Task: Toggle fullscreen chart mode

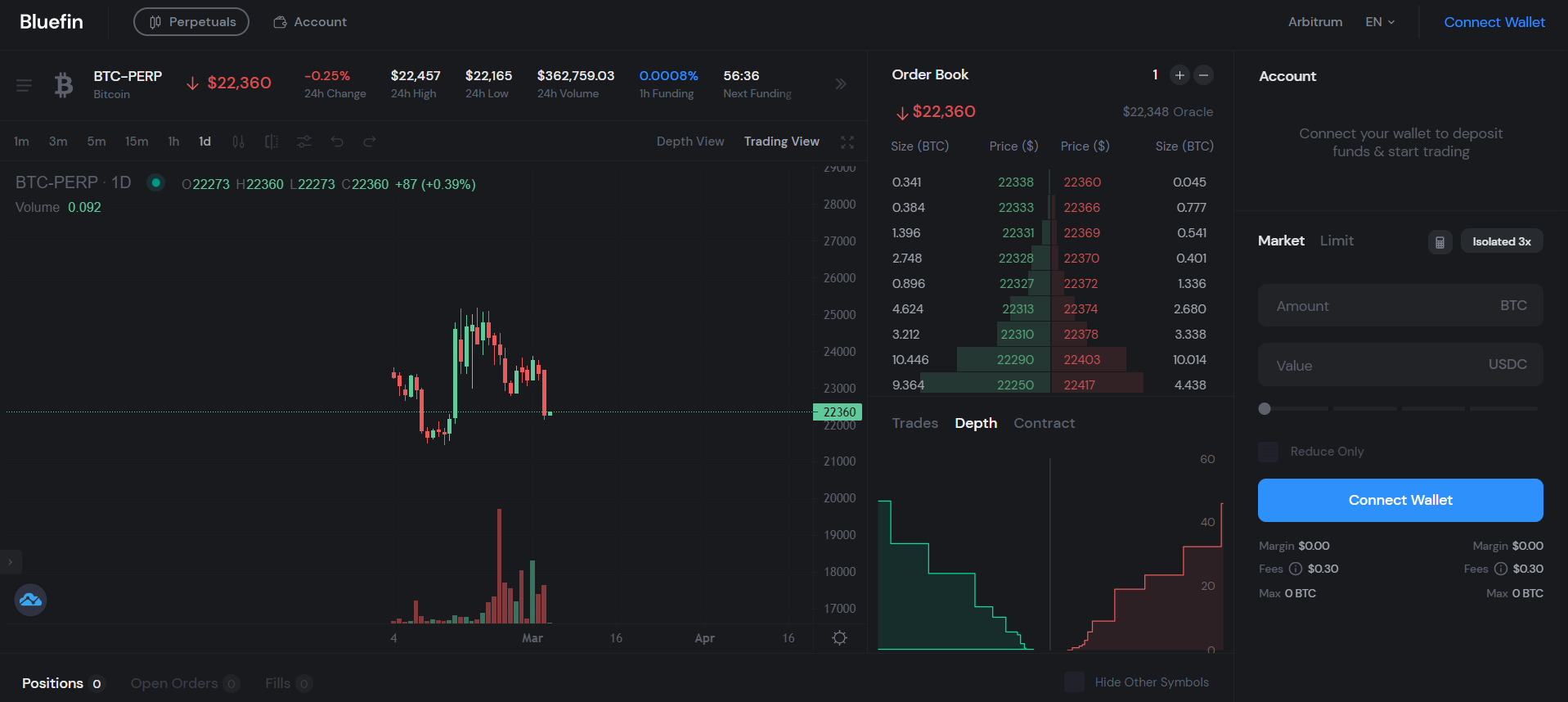Action: pyautogui.click(x=847, y=142)
